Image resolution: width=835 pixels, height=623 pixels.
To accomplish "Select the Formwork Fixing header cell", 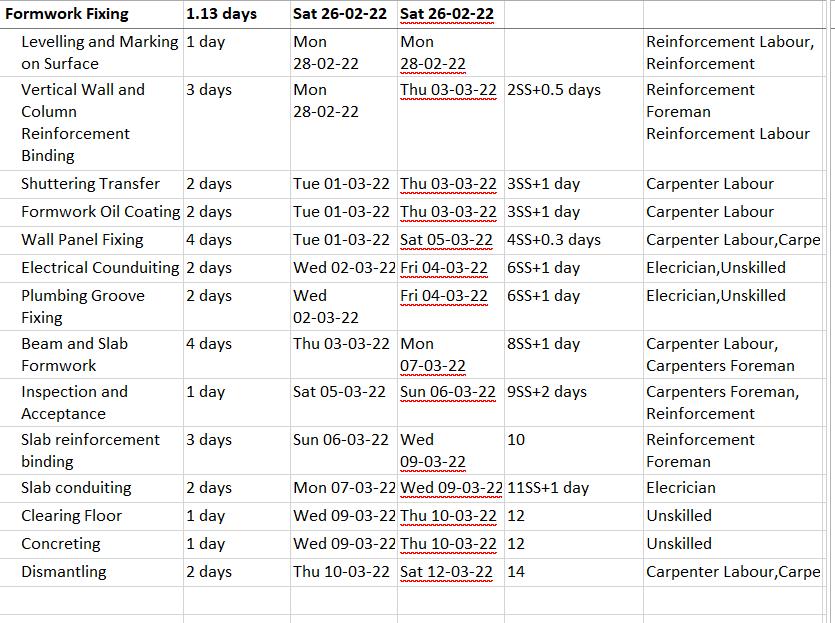I will click(x=67, y=14).
